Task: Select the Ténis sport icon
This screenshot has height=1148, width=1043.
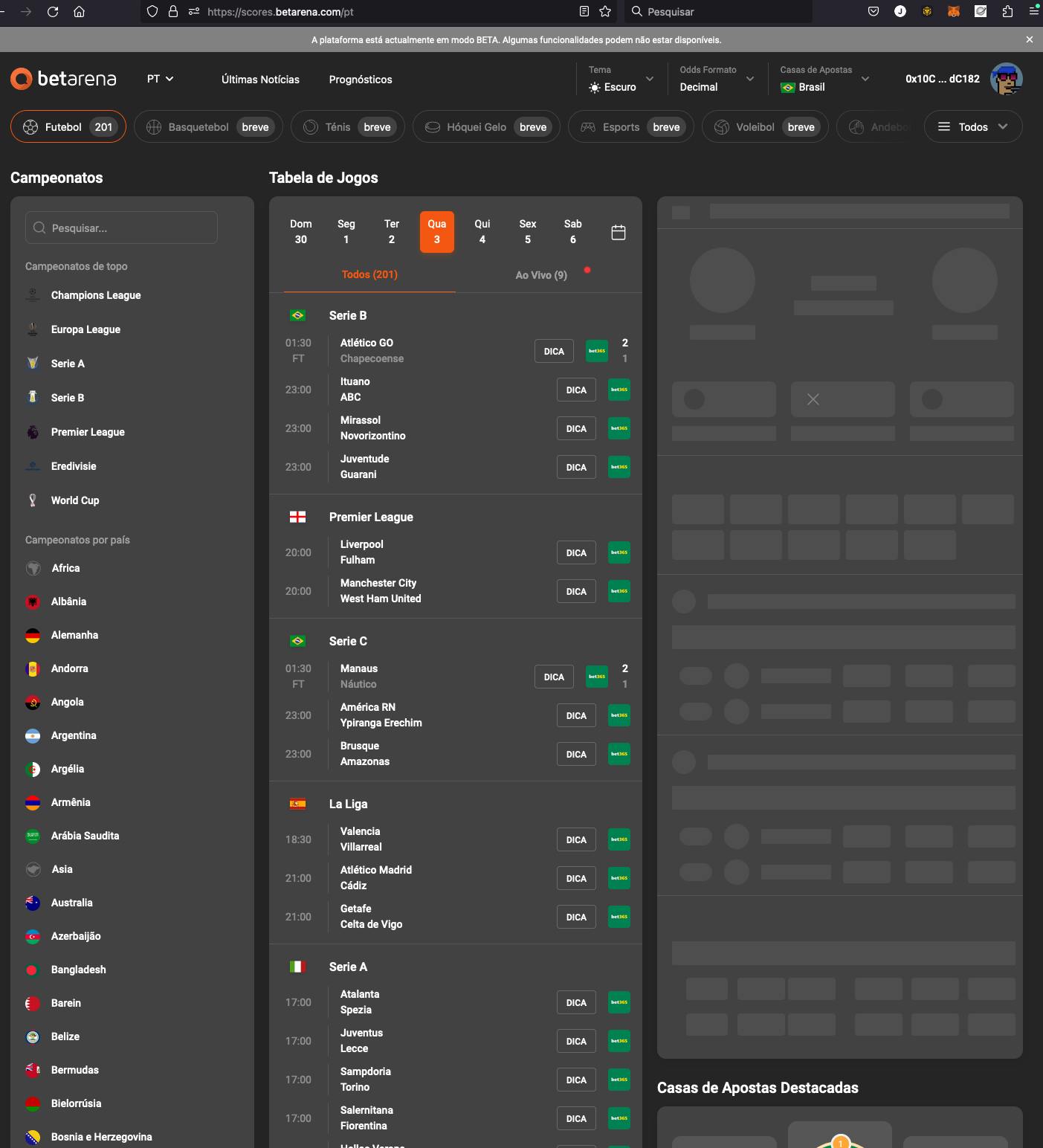Action: (x=310, y=126)
